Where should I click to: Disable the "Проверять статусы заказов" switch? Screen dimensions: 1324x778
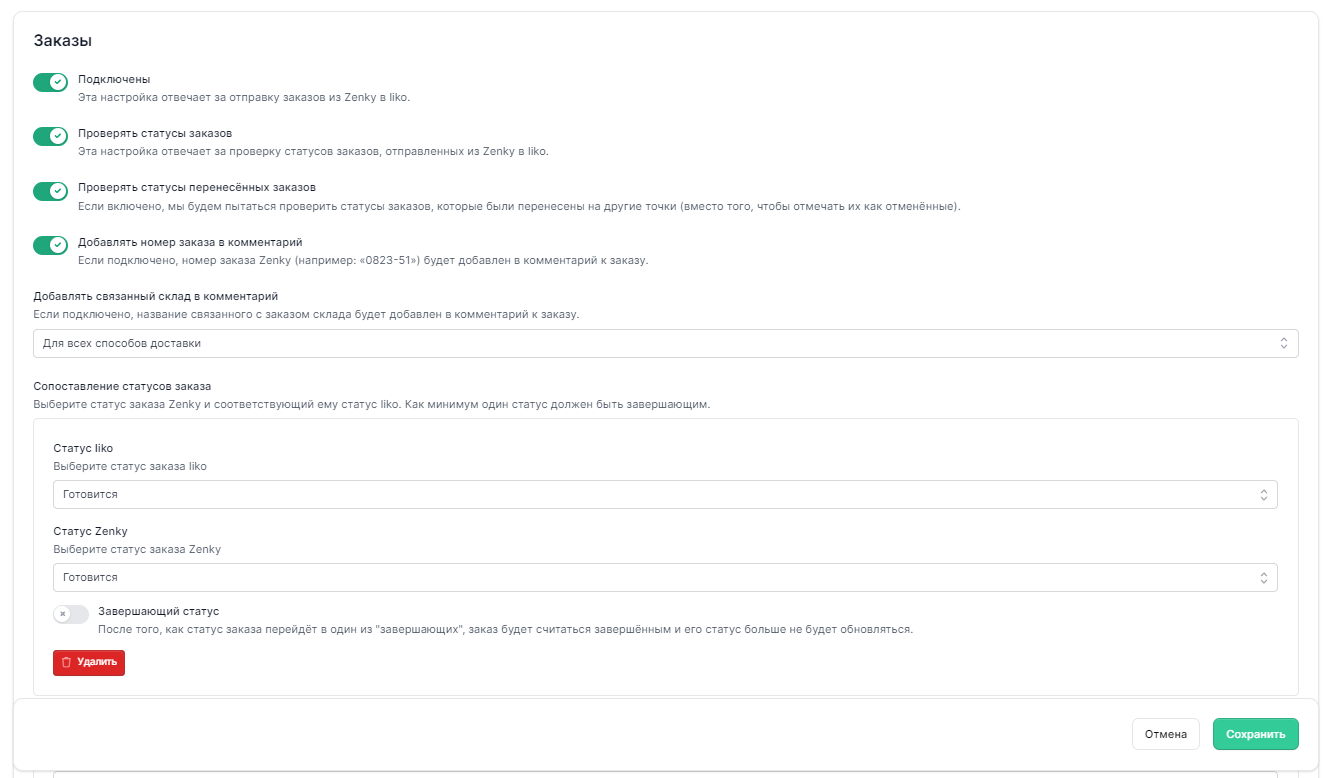pos(50,136)
